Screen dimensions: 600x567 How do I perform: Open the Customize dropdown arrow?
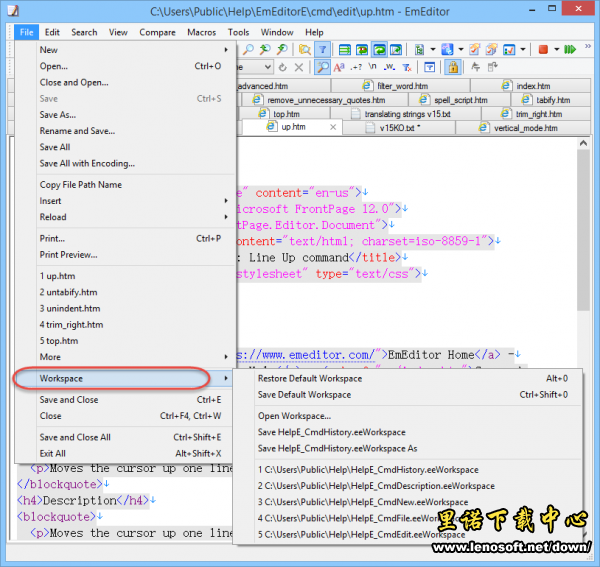(523, 49)
